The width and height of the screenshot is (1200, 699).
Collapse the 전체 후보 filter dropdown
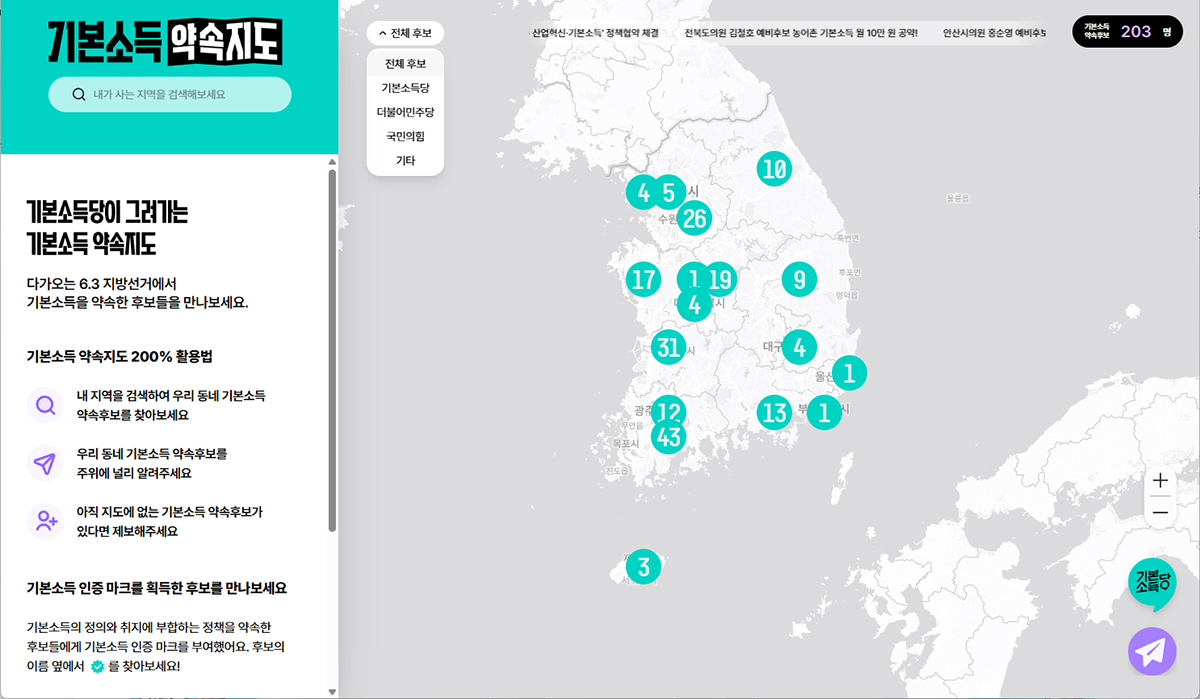pyautogui.click(x=405, y=33)
